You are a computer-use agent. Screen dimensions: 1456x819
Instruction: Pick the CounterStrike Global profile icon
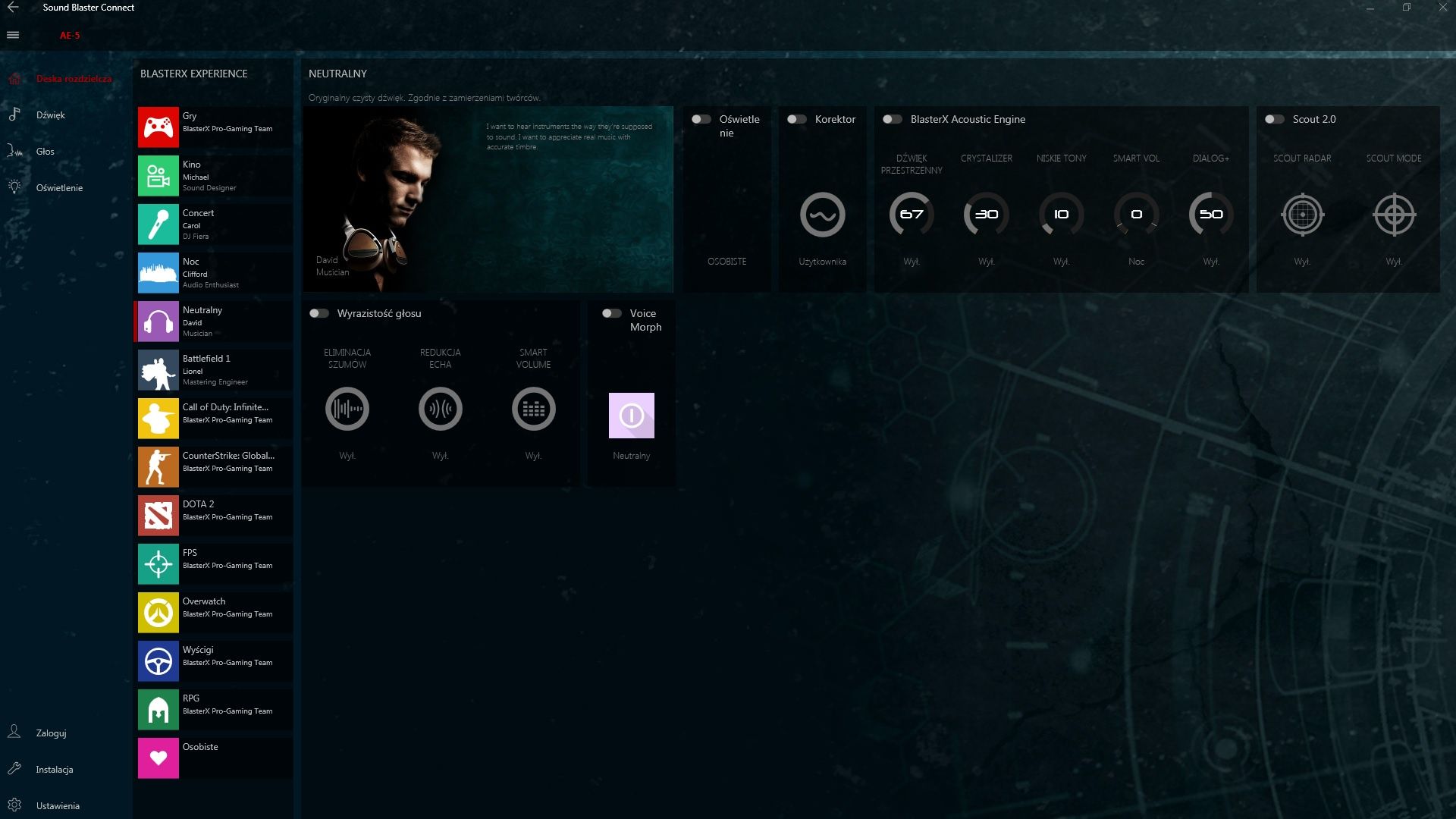(158, 466)
